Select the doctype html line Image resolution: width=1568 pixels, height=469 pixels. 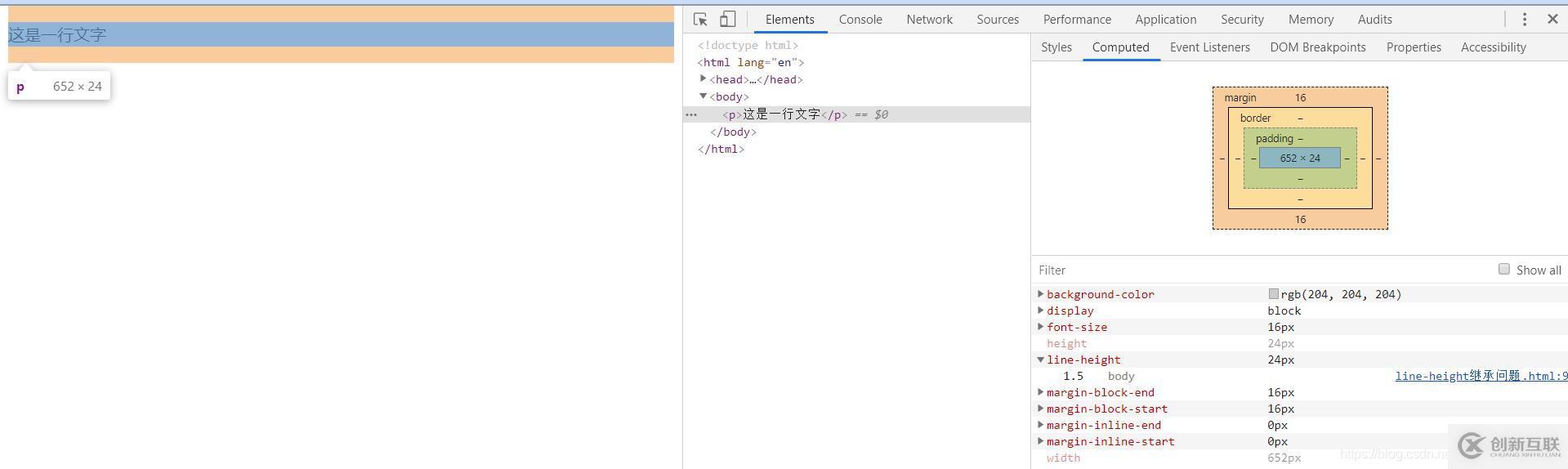click(748, 45)
